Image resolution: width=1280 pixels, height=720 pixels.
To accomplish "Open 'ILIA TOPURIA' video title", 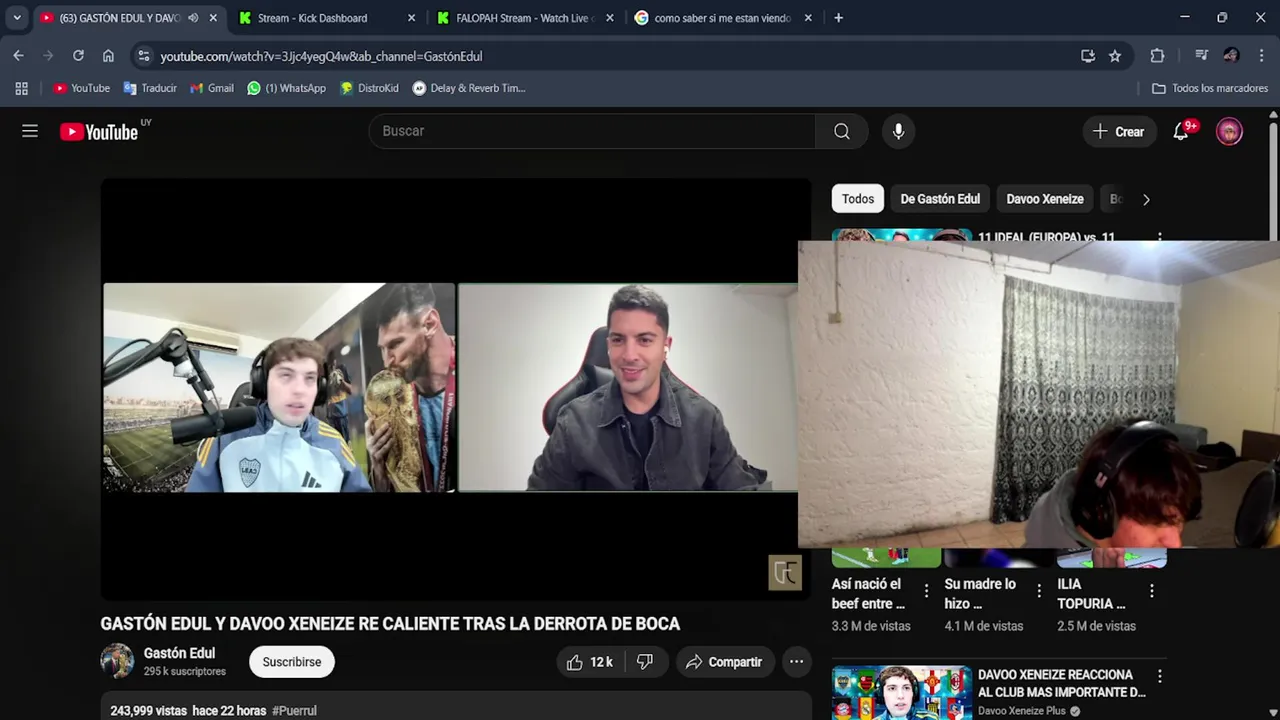I will [1091, 594].
